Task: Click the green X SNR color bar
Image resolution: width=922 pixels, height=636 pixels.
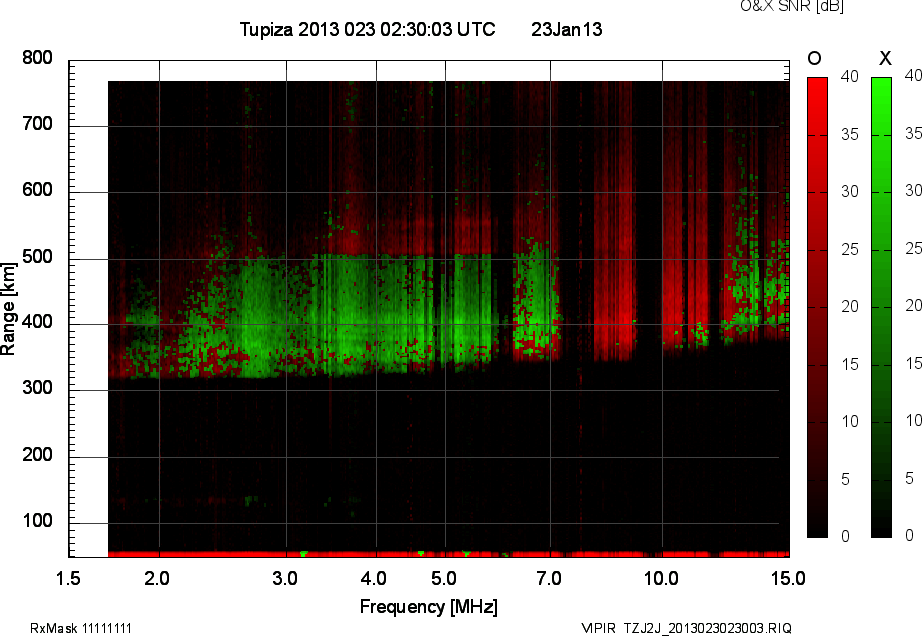Action: [x=881, y=307]
